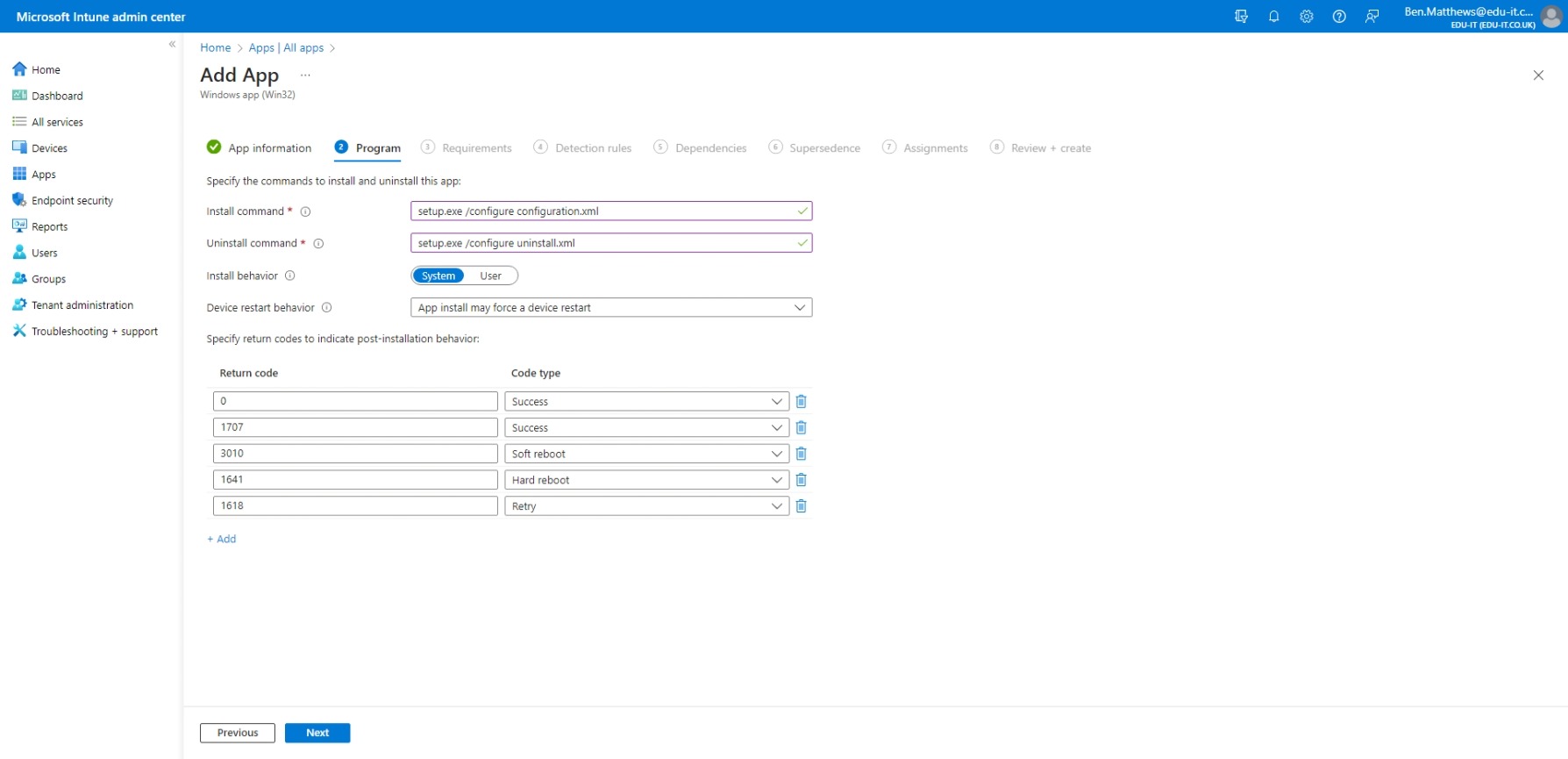Delete the return code 1707 row

(801, 427)
